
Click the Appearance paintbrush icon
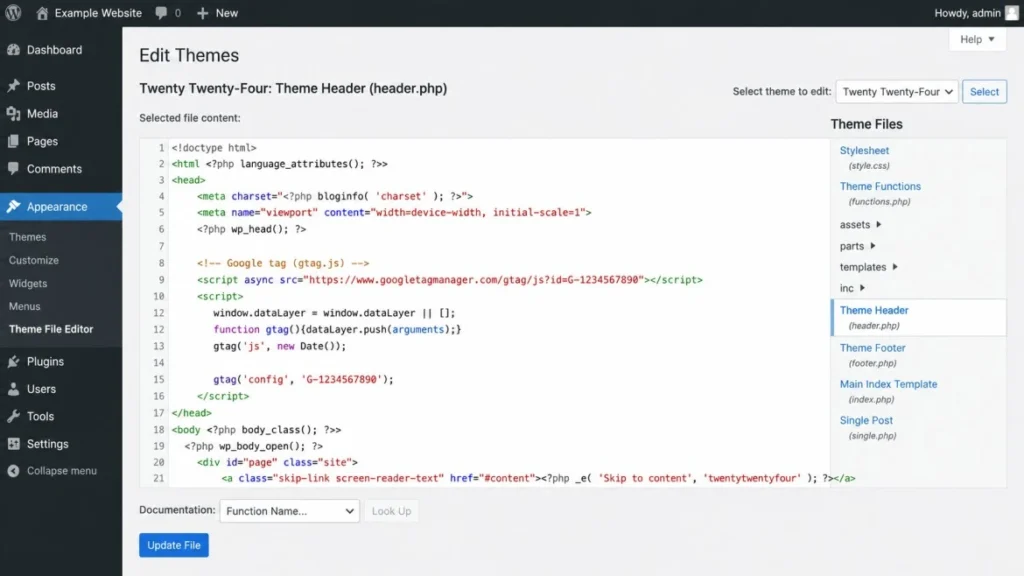[x=13, y=206]
